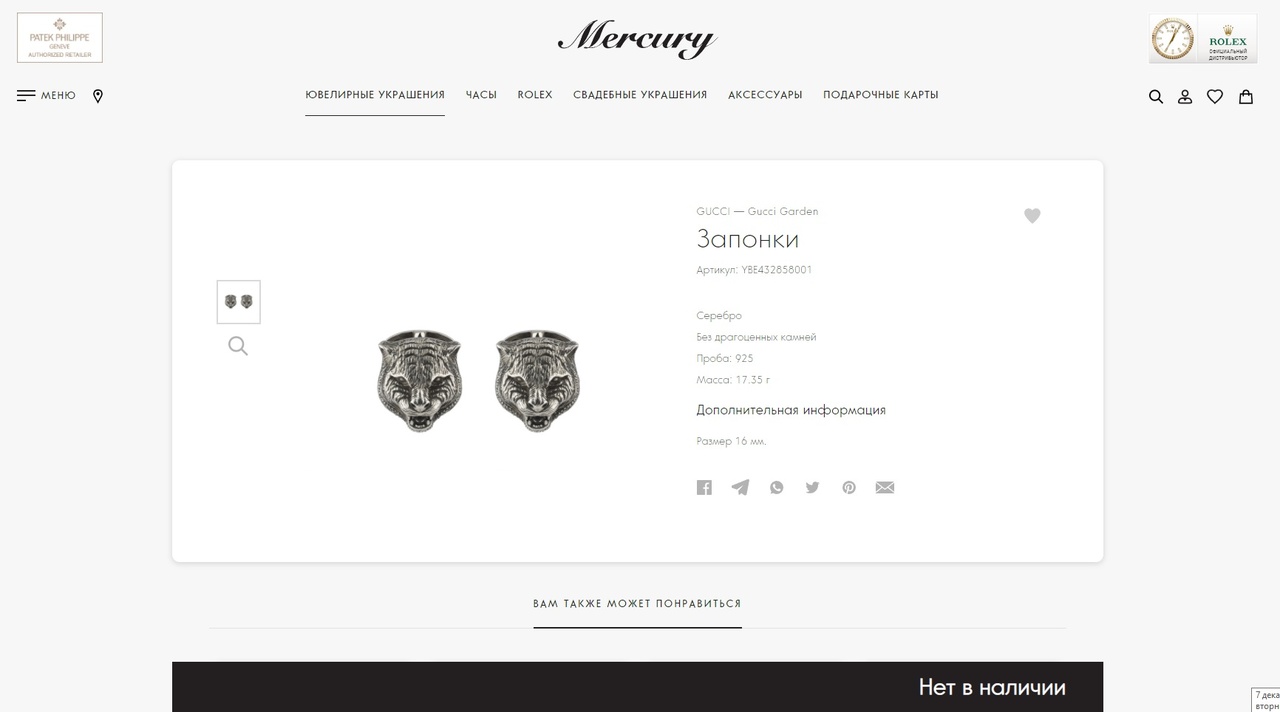Open the shopping bag icon

click(x=1246, y=97)
